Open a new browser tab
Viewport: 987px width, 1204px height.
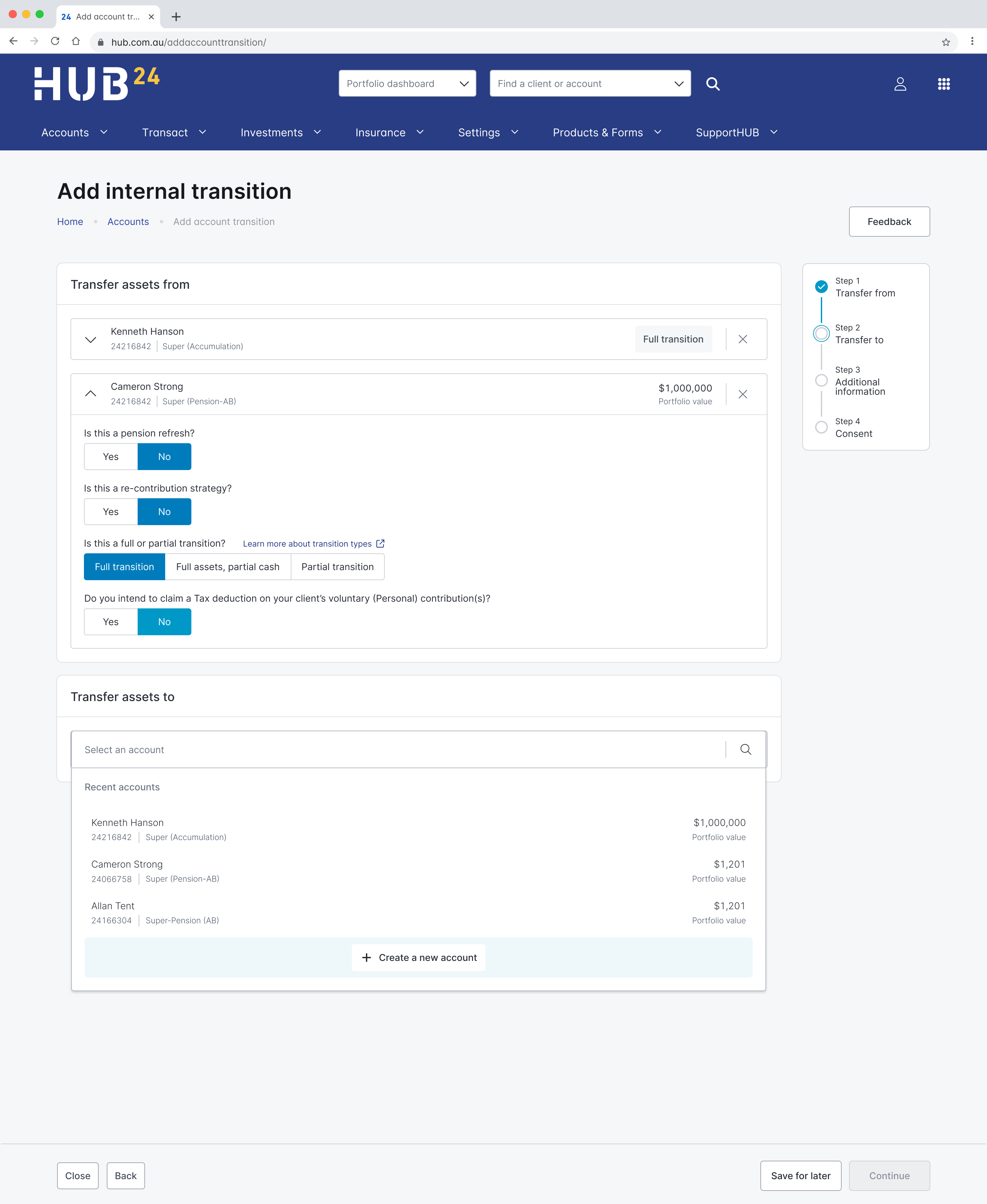[x=176, y=17]
